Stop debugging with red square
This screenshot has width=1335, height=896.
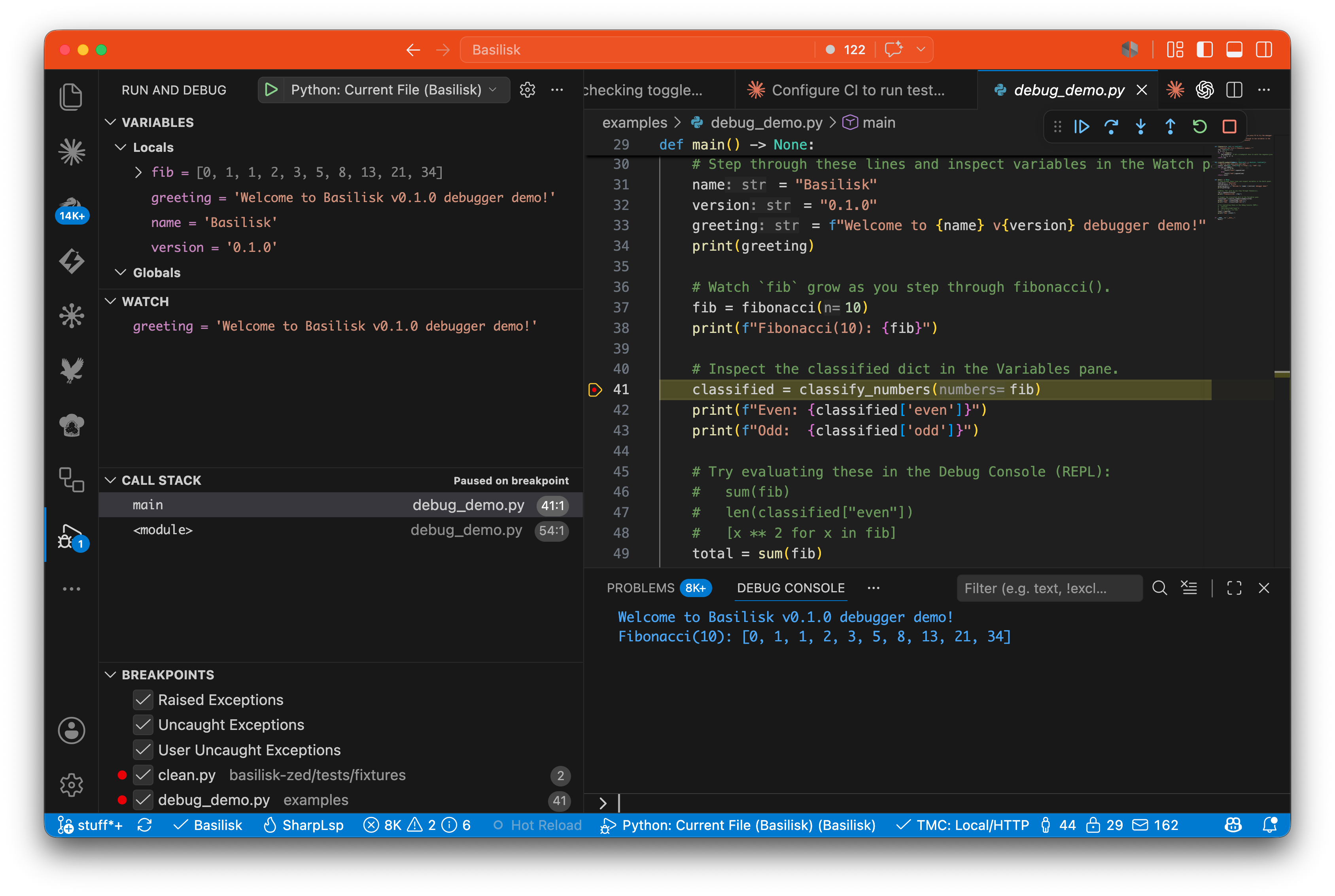tap(1229, 126)
